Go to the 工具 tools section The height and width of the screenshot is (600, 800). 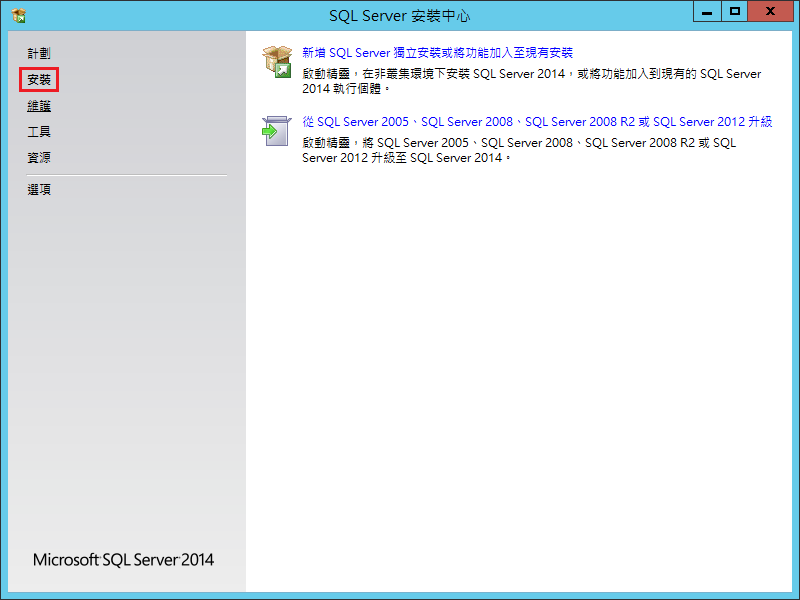click(37, 130)
